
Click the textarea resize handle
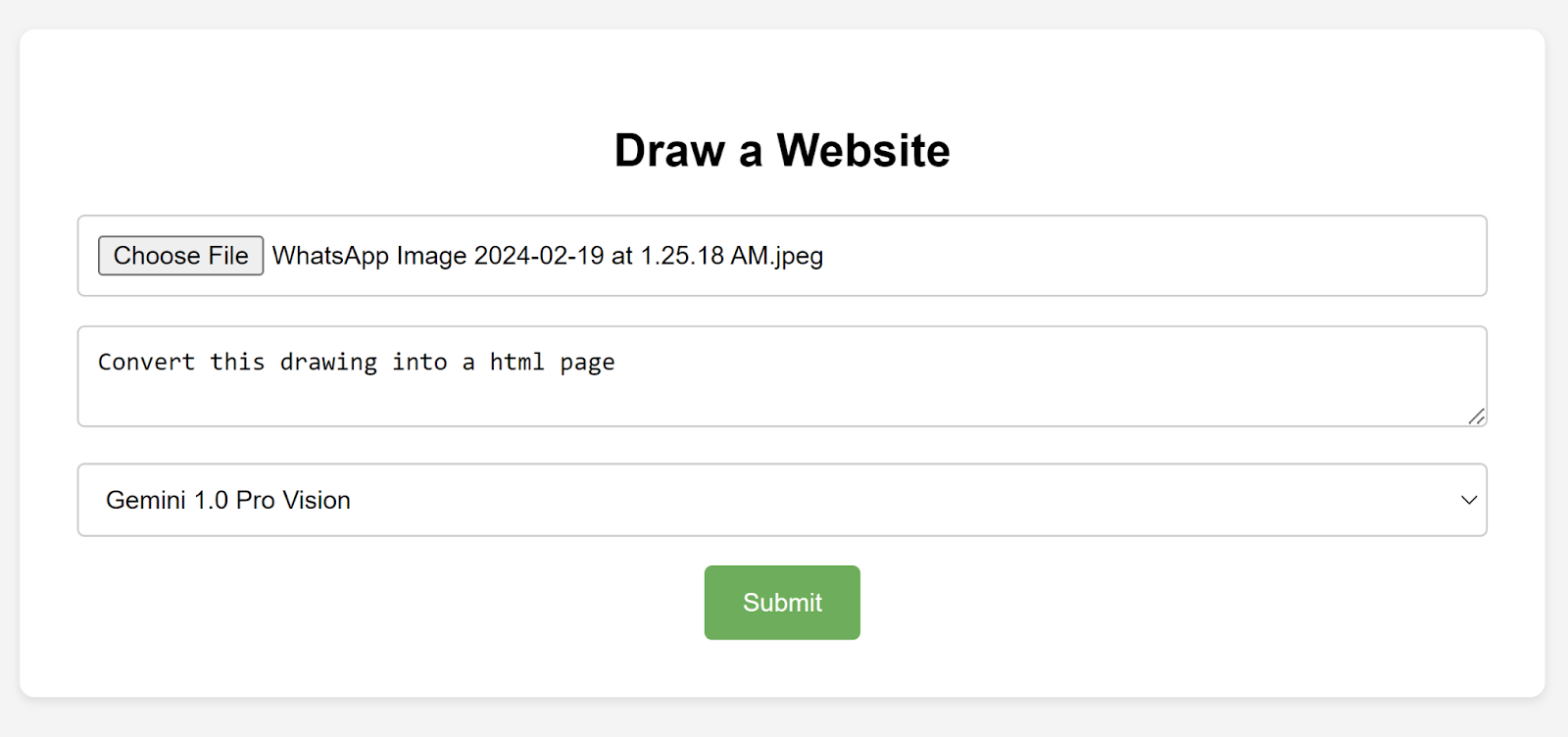pos(1476,416)
